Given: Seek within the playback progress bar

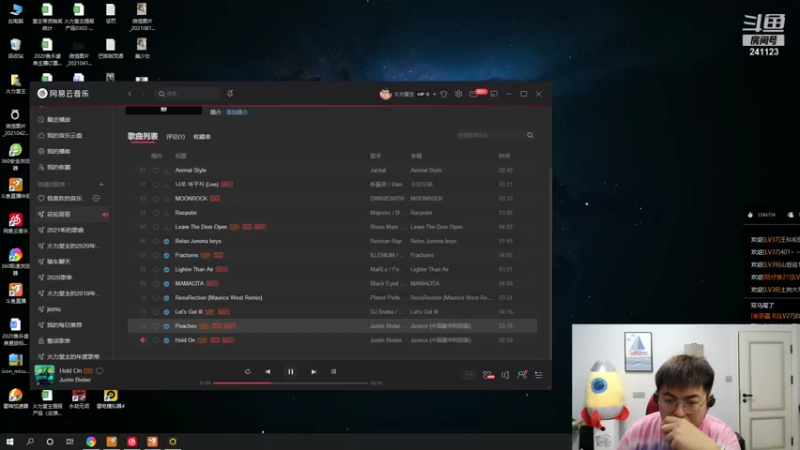Looking at the screenshot, I should pyautogui.click(x=290, y=383).
